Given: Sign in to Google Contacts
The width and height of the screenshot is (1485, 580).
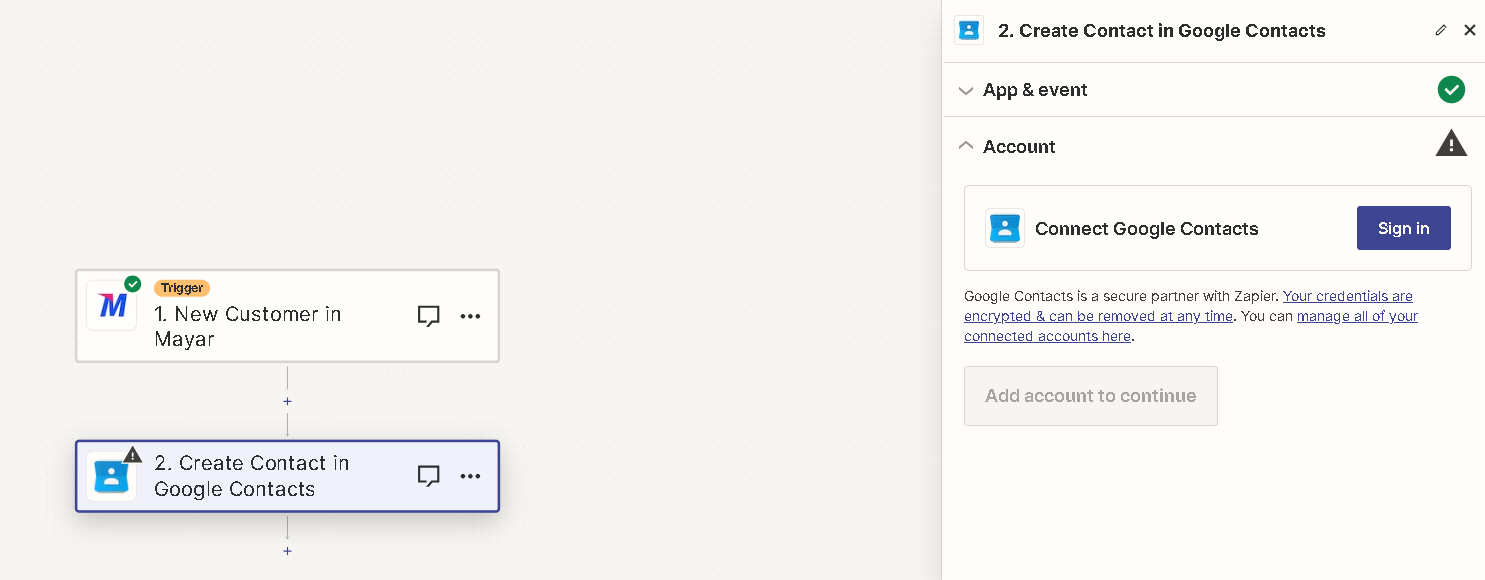Looking at the screenshot, I should pos(1403,228).
